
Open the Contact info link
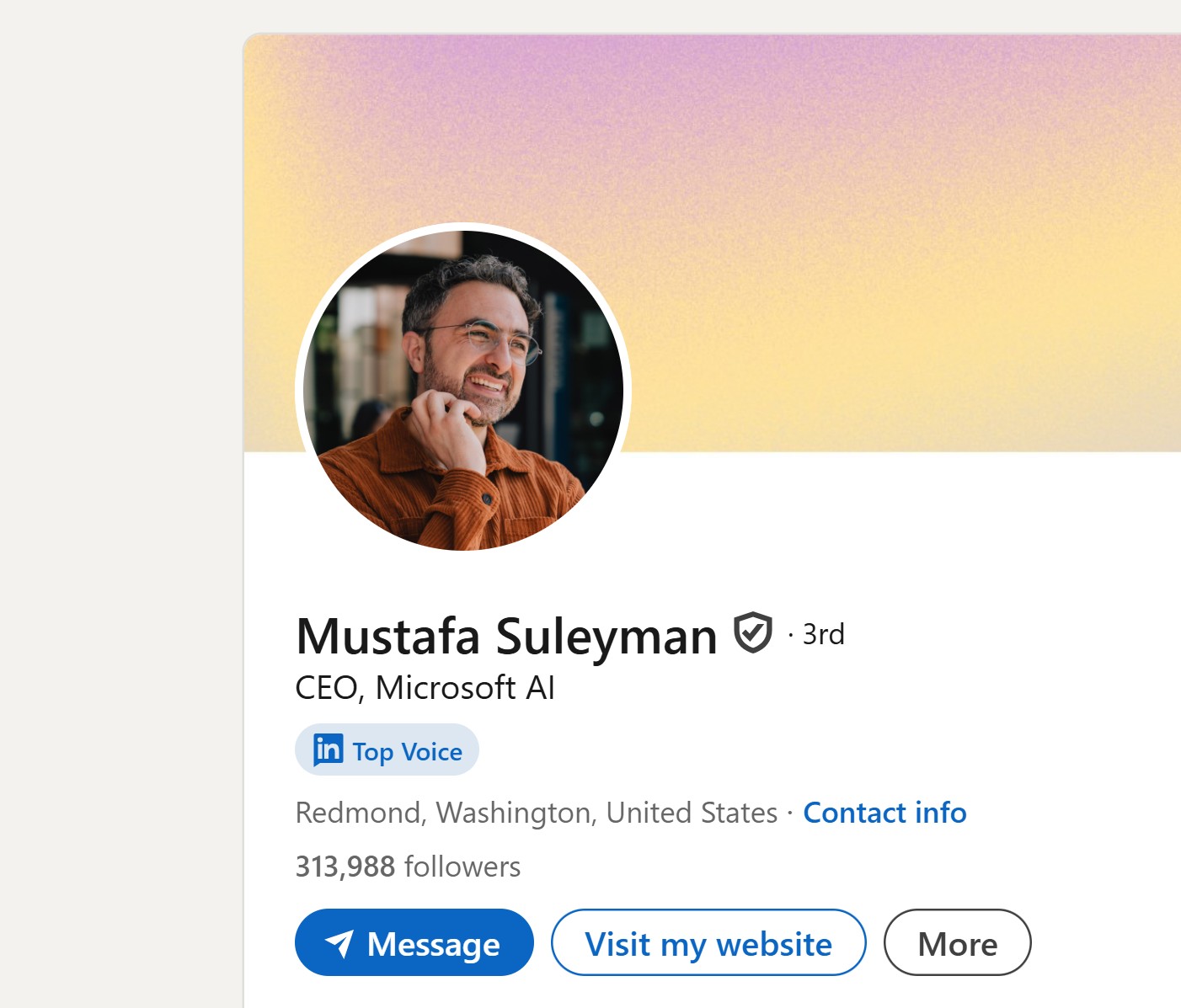click(884, 813)
